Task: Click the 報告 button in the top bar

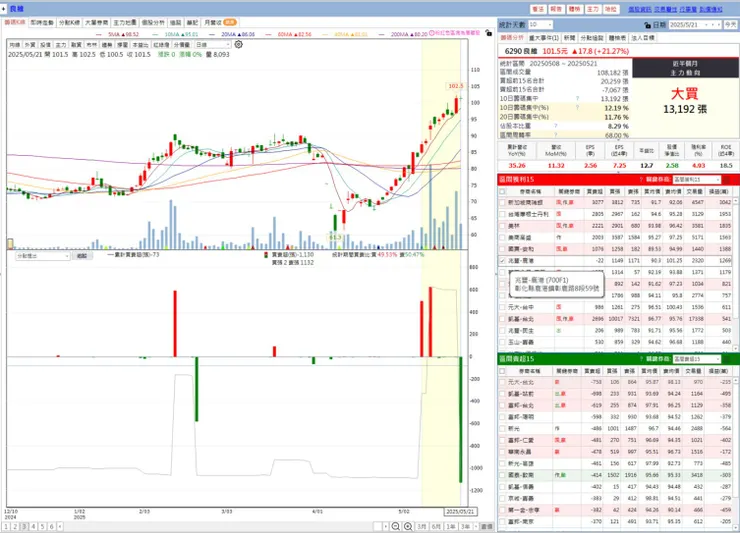Action: [x=556, y=9]
